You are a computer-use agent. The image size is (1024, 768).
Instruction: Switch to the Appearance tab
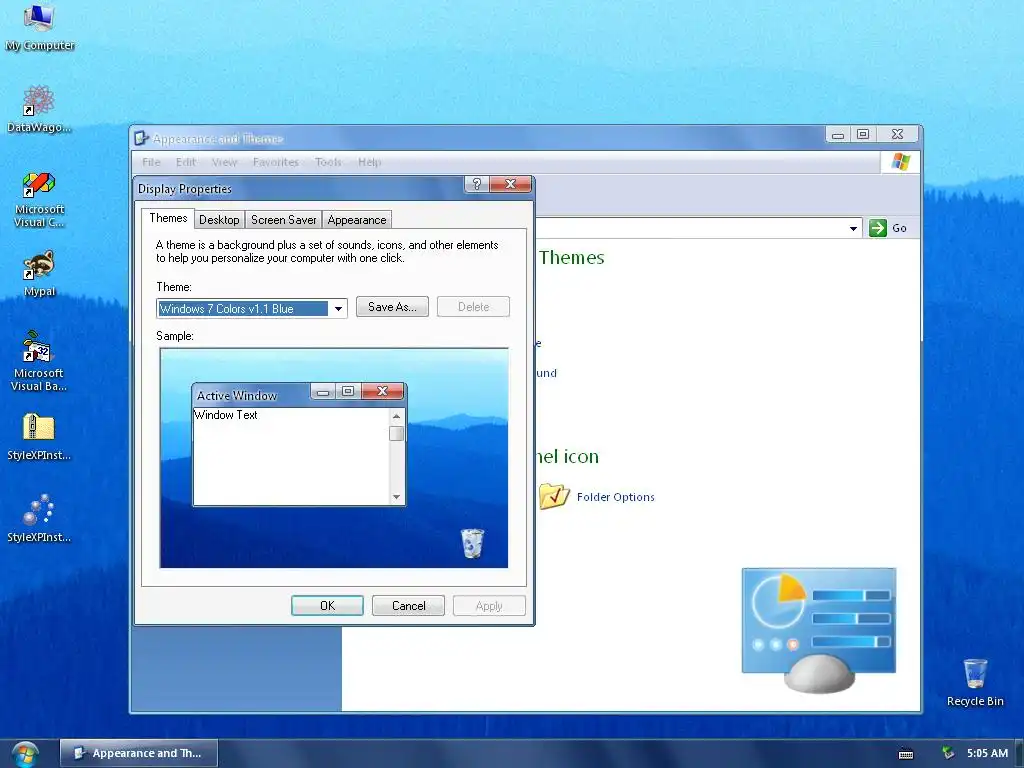[x=357, y=220]
